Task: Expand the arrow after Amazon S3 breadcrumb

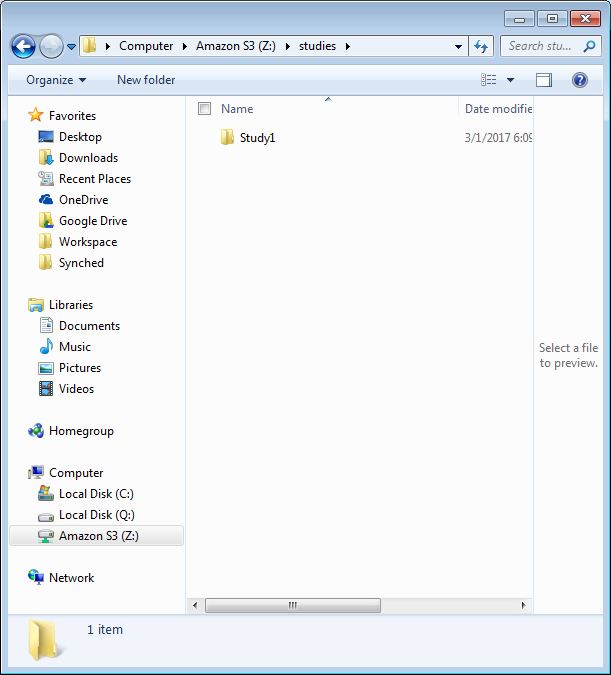Action: (x=288, y=46)
